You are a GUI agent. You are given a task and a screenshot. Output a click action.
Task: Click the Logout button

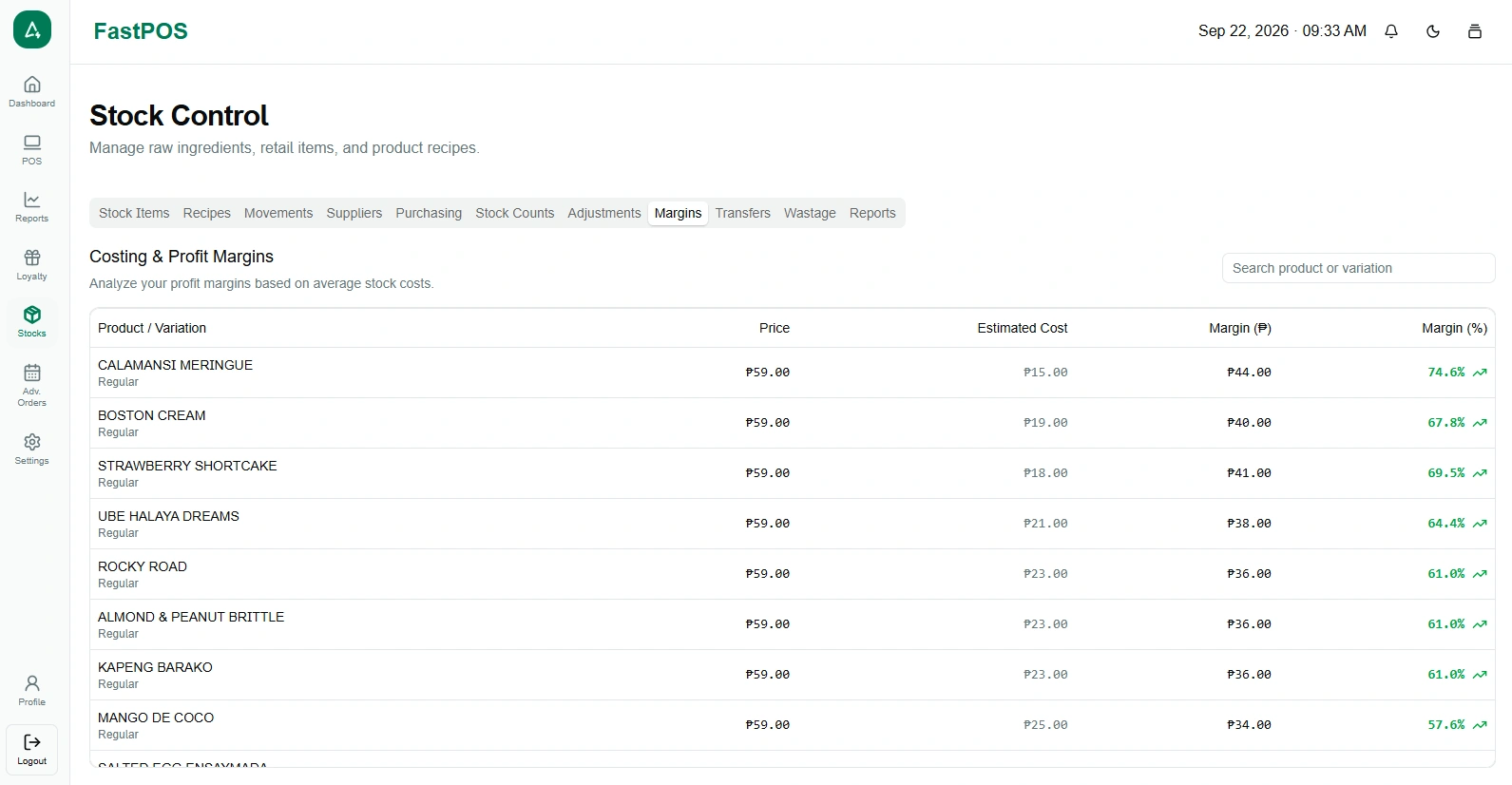[x=32, y=750]
